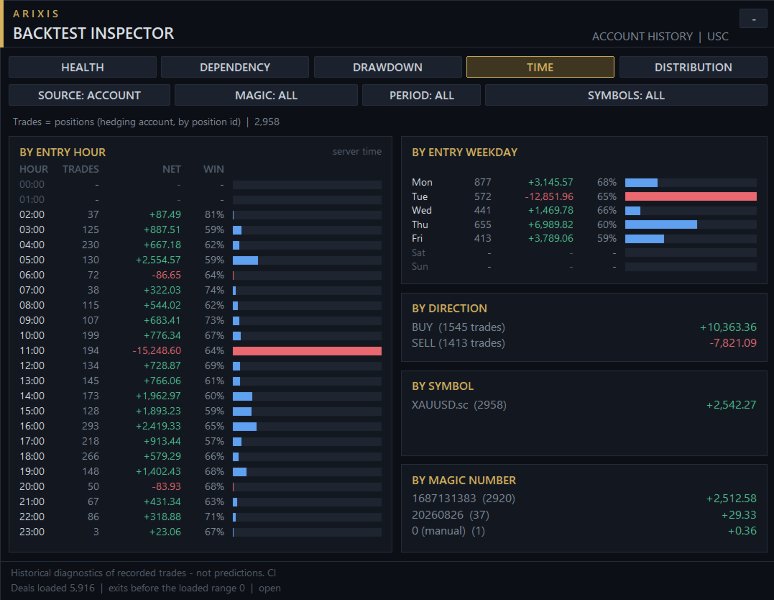Viewport: 774px width, 600px height.
Task: Click the USC currency label
Action: [x=717, y=37]
